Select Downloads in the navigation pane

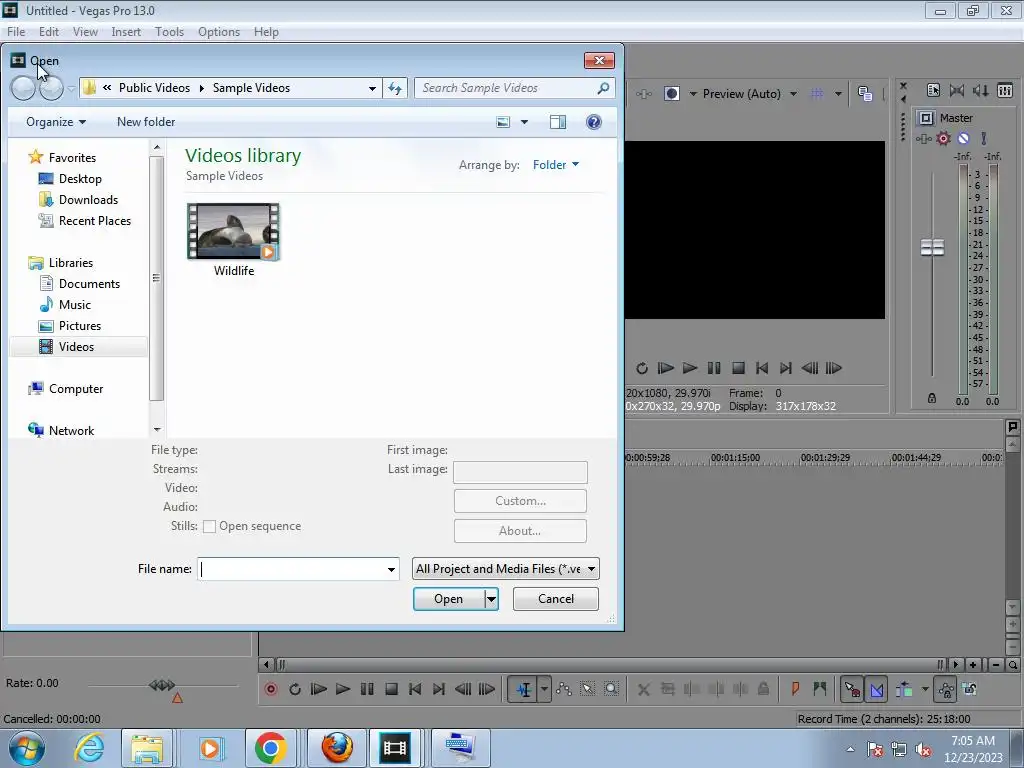tap(88, 200)
